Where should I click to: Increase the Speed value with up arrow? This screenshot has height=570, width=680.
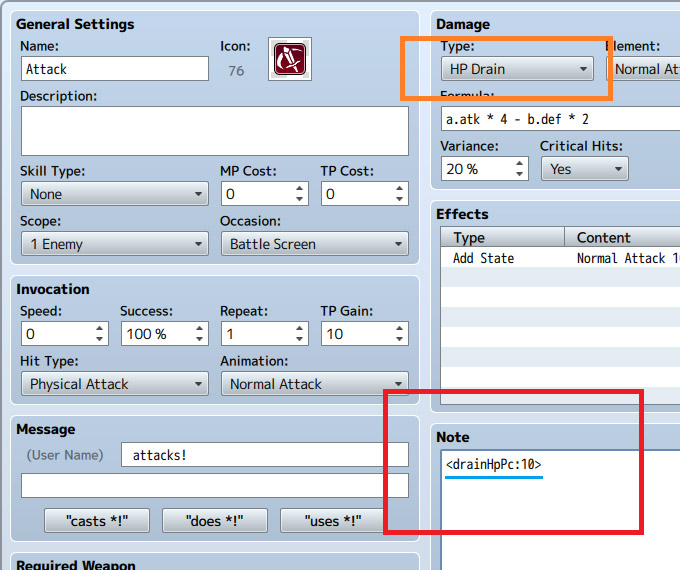(99, 328)
